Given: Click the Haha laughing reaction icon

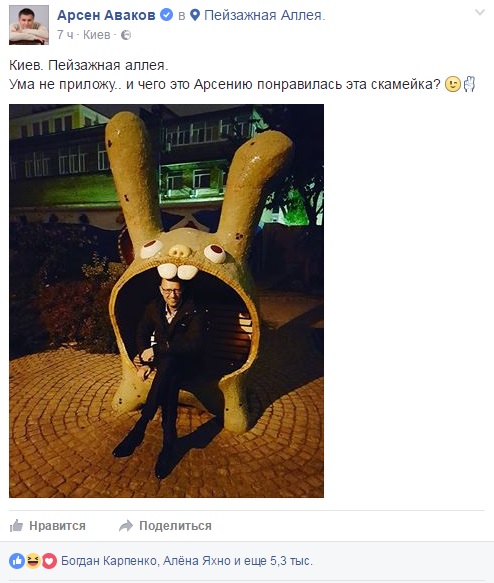Looking at the screenshot, I should [33, 561].
